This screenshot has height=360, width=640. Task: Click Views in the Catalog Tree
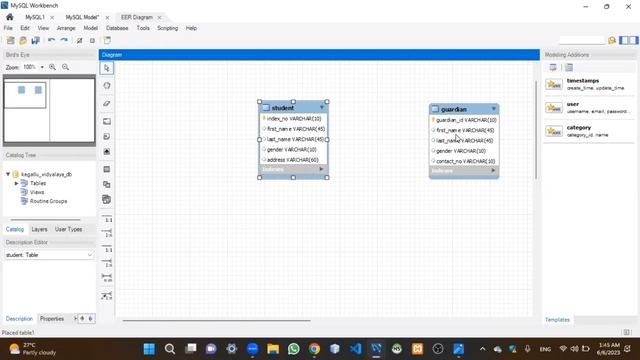pyautogui.click(x=37, y=192)
